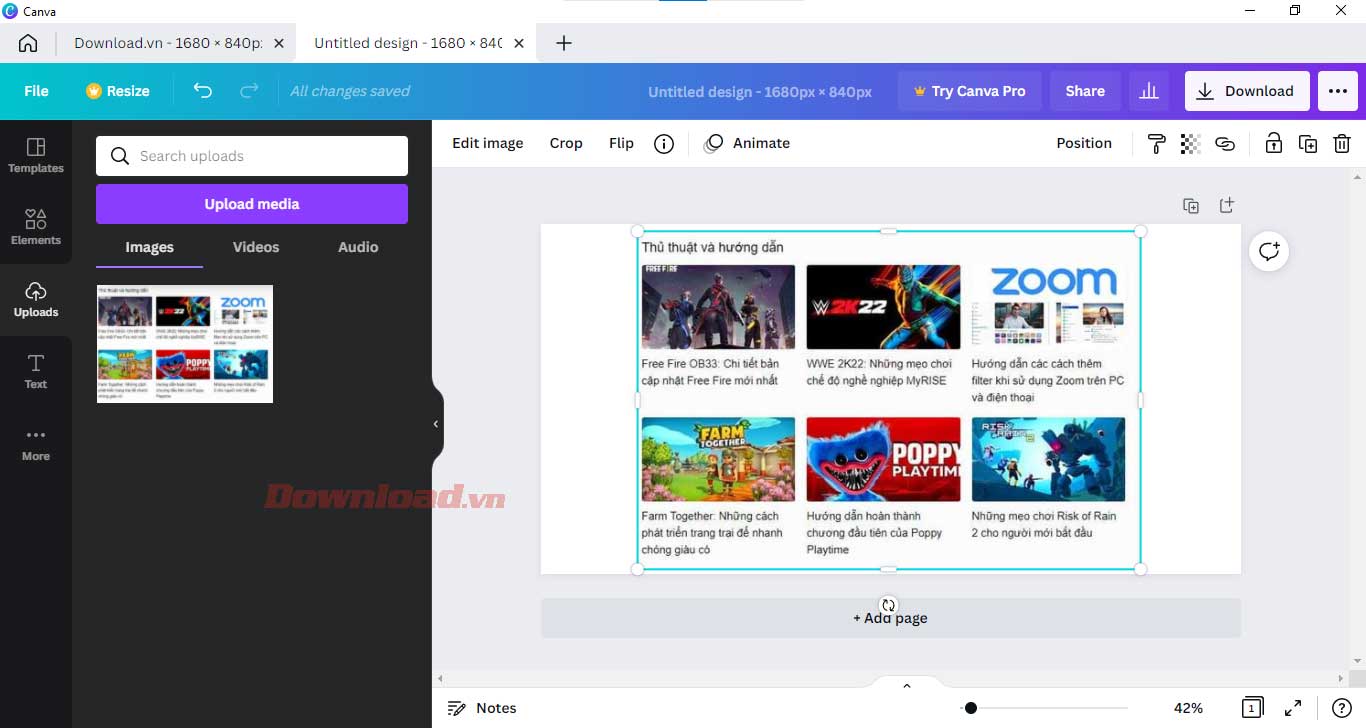Switch to the Videos tab
This screenshot has width=1366, height=728.
click(x=256, y=247)
